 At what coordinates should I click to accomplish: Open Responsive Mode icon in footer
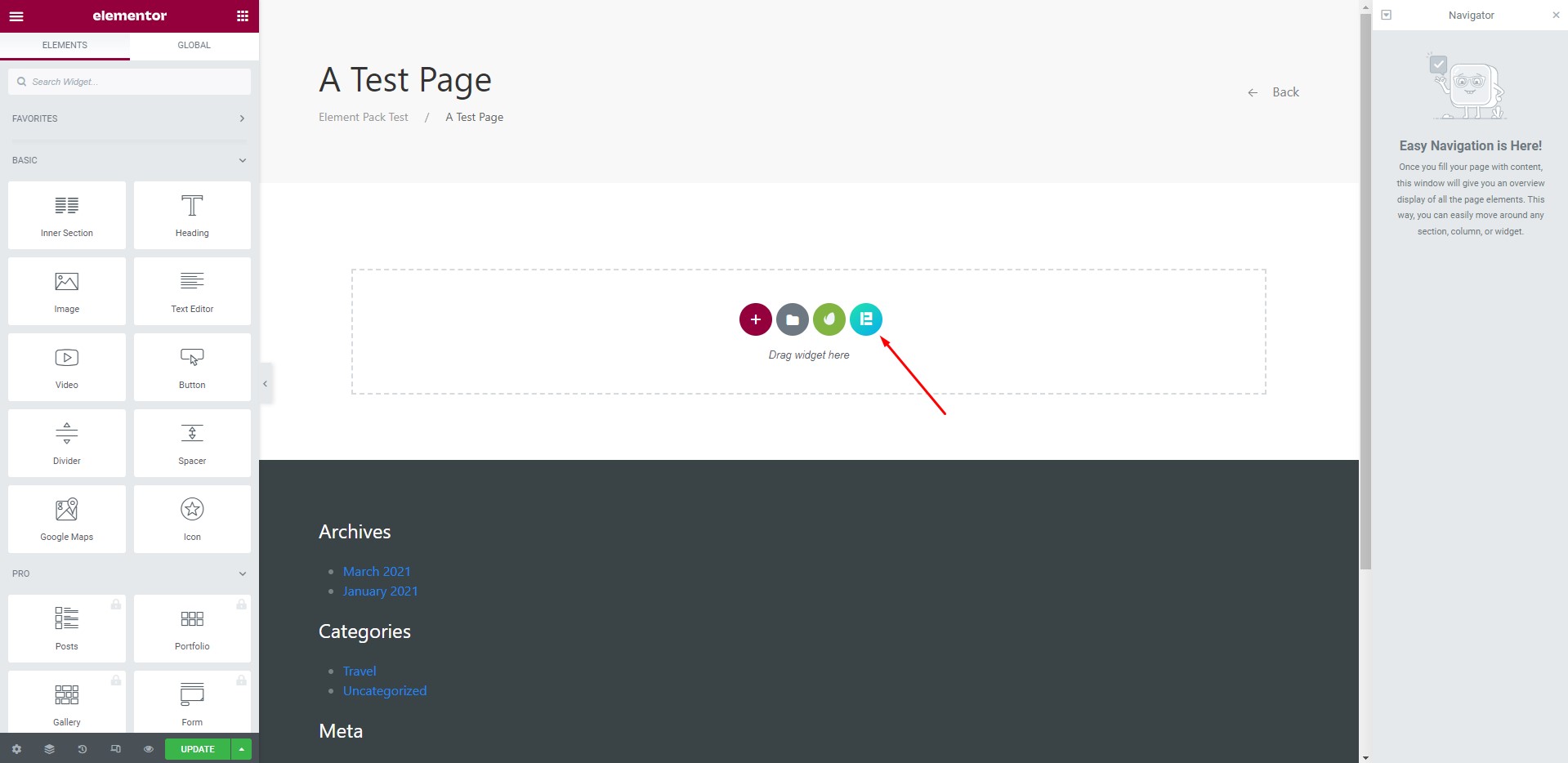pos(115,749)
